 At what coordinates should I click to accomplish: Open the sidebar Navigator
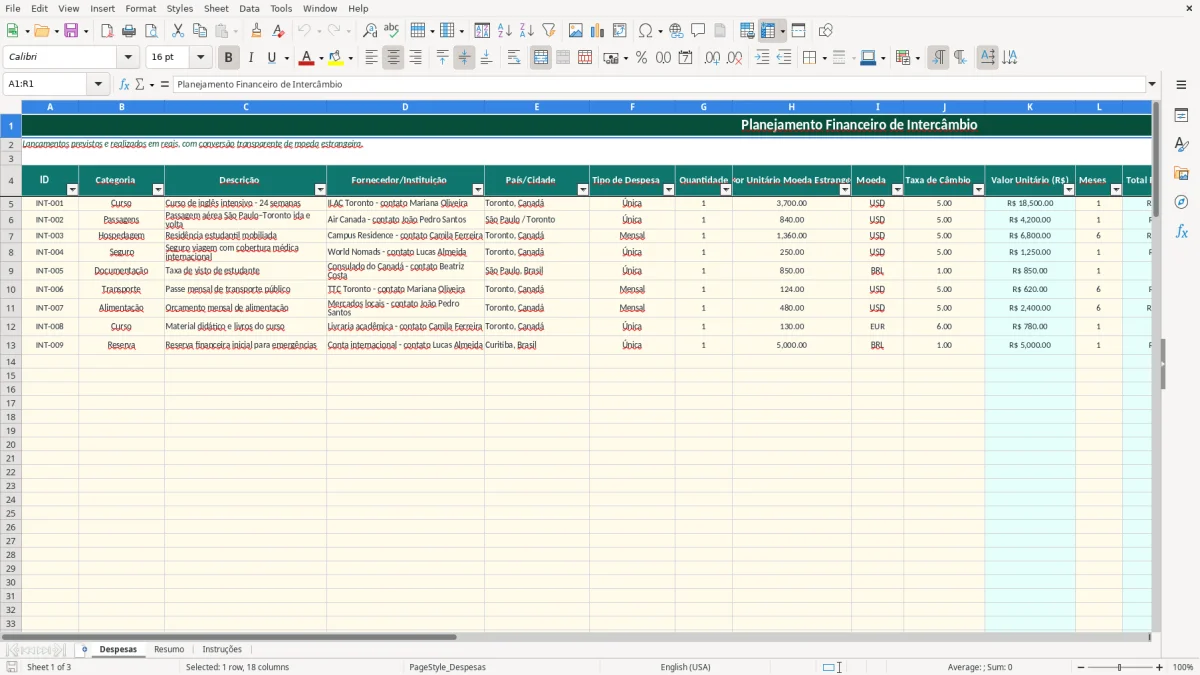tap(1181, 202)
